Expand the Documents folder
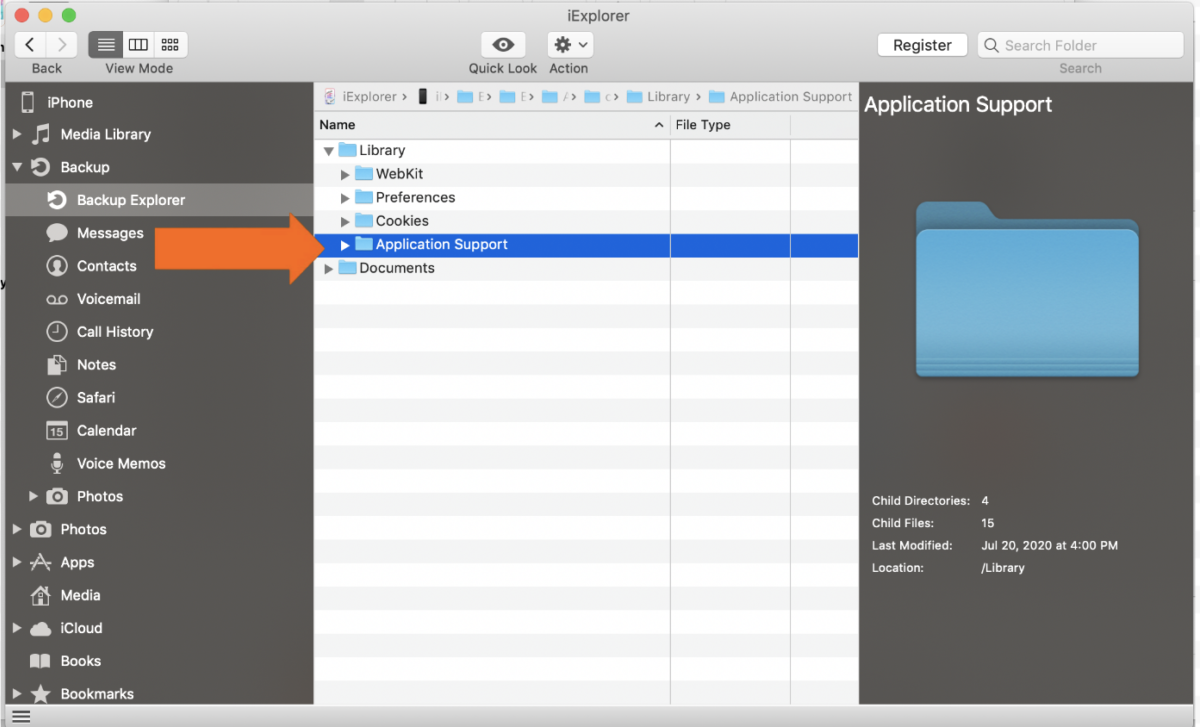Viewport: 1200px width, 727px height. pos(328,268)
